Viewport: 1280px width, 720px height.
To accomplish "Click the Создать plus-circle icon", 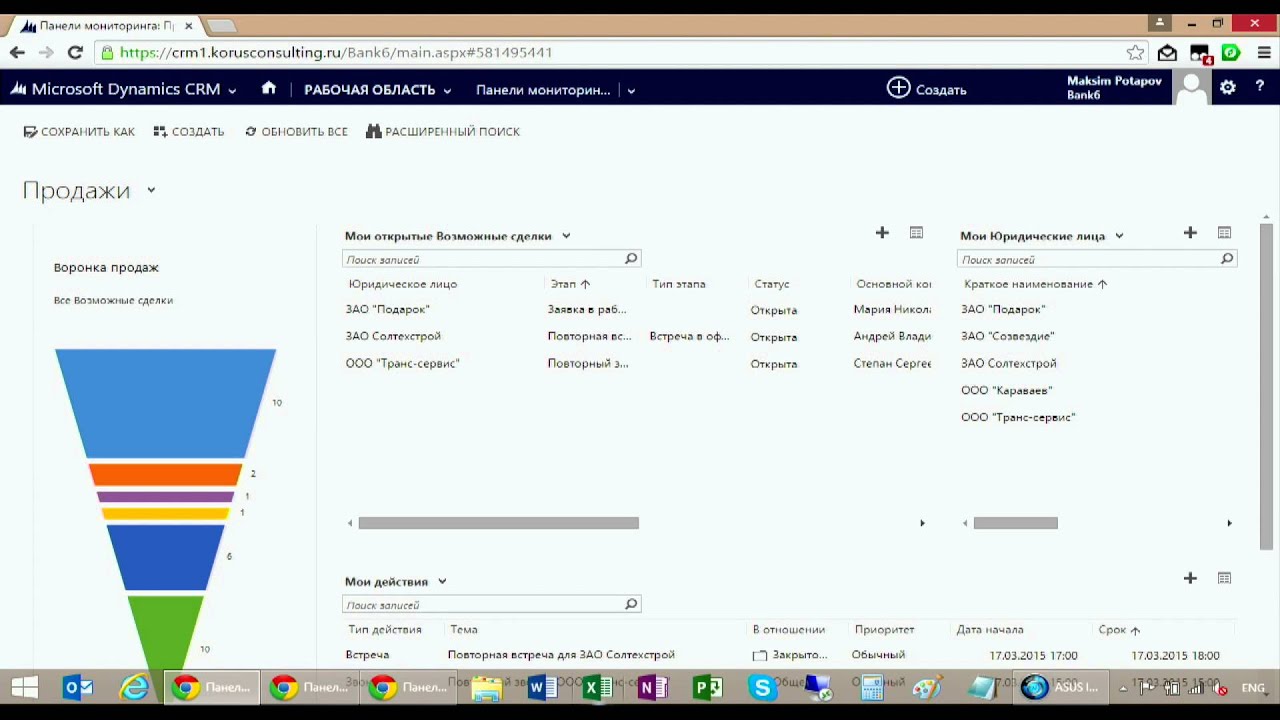I will (898, 88).
